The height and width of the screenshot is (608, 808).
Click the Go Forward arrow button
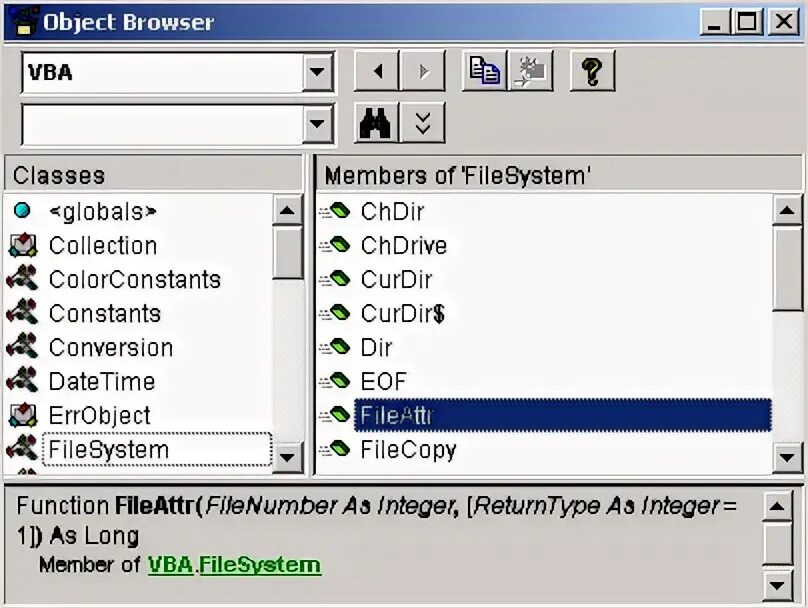(x=423, y=71)
